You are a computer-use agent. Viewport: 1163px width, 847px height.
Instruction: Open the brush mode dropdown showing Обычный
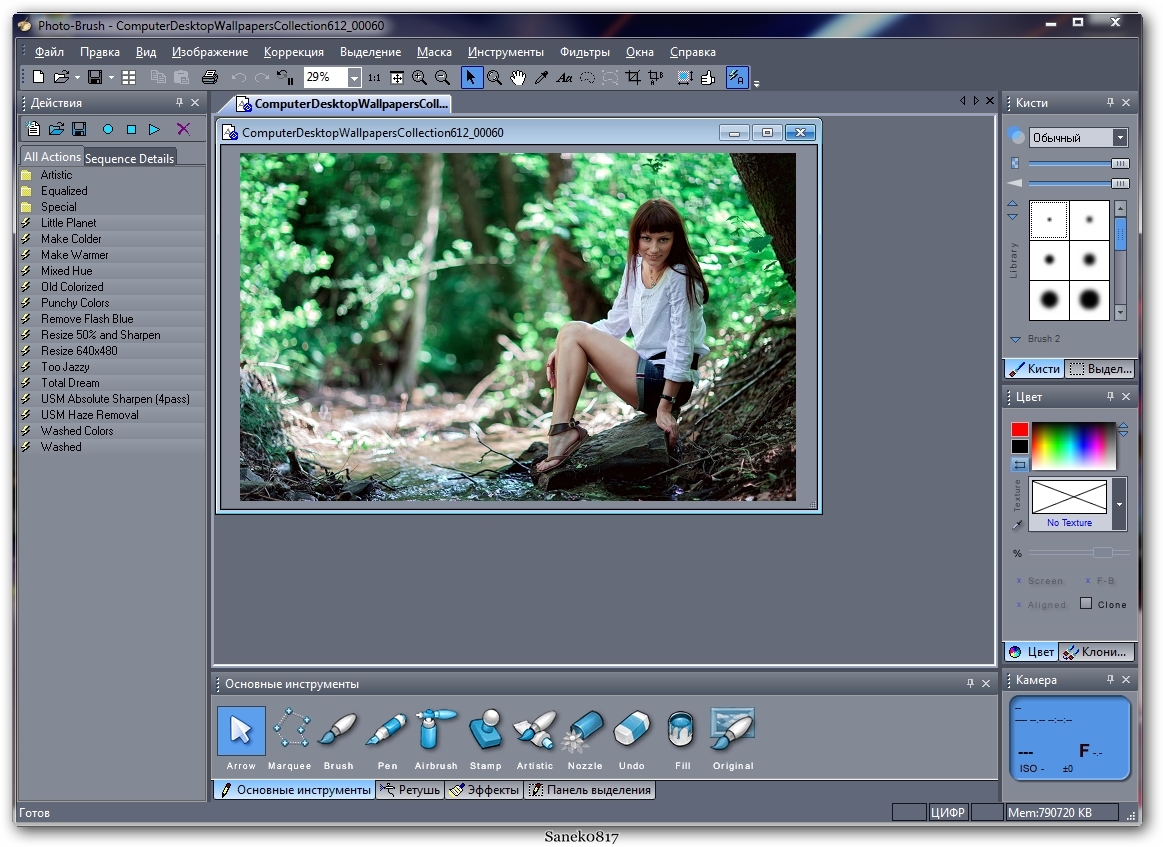point(1120,138)
